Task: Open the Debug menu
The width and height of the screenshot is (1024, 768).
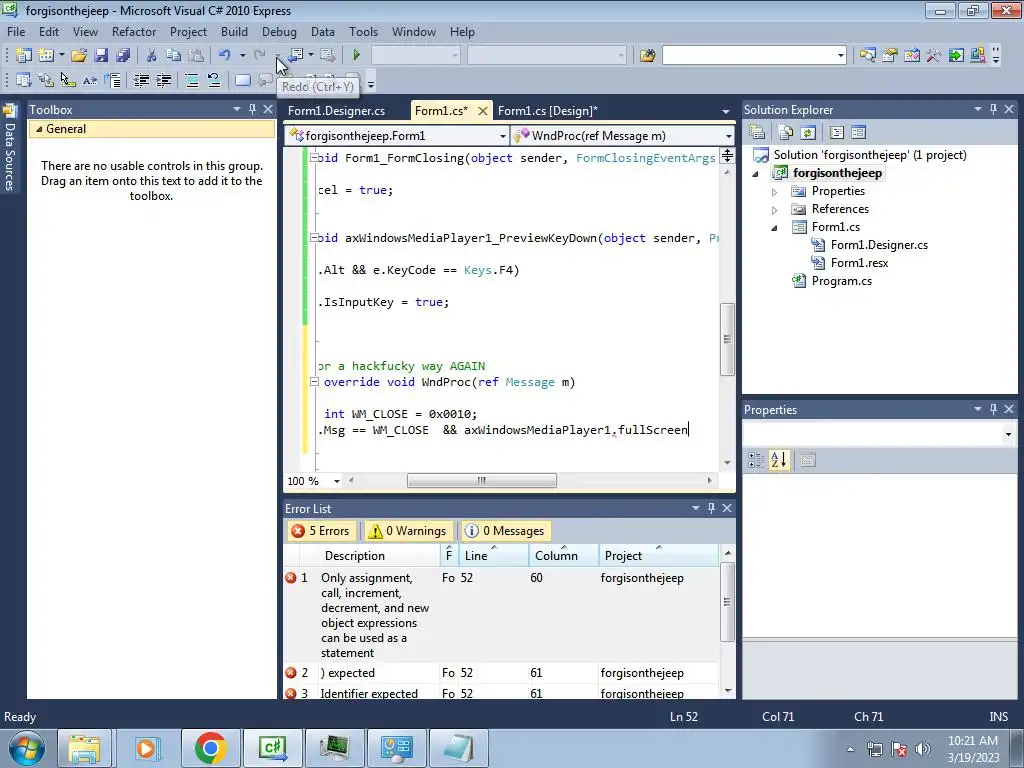Action: [279, 32]
